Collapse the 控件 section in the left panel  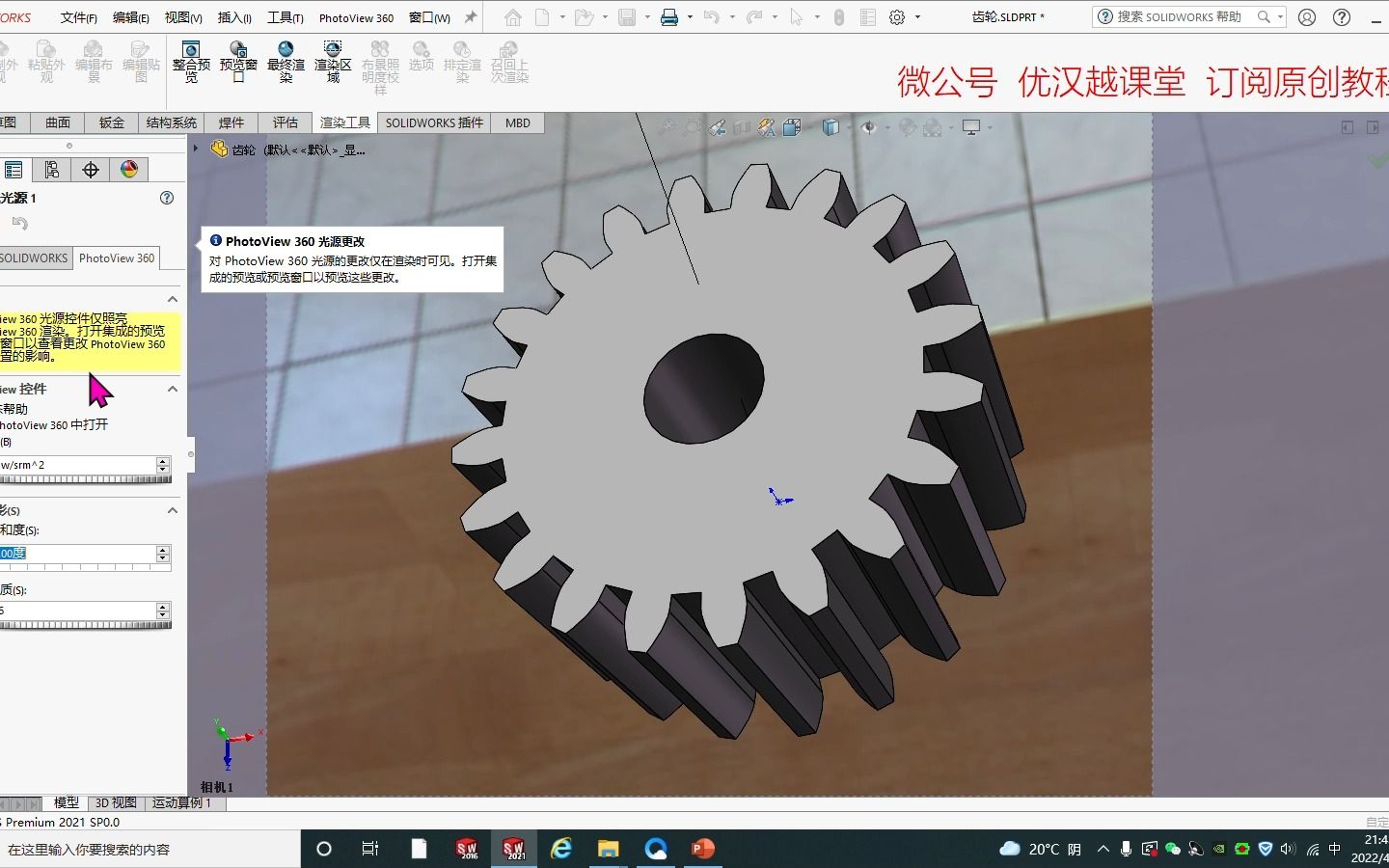(x=172, y=390)
